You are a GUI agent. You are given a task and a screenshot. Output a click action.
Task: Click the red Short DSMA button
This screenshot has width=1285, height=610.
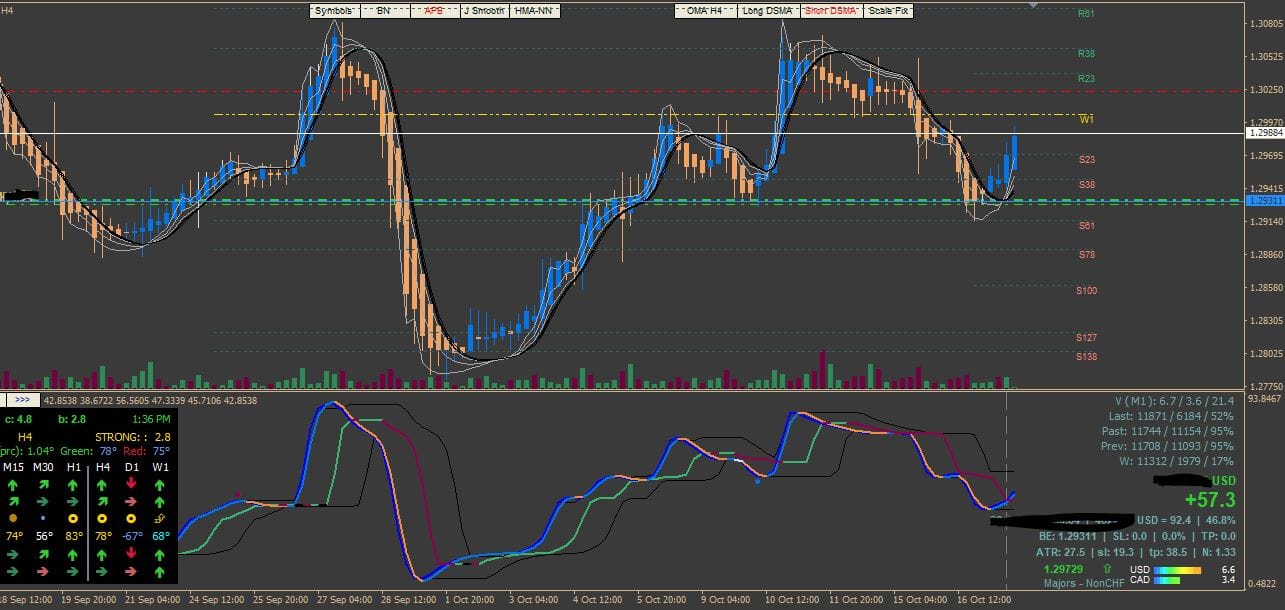[x=829, y=11]
